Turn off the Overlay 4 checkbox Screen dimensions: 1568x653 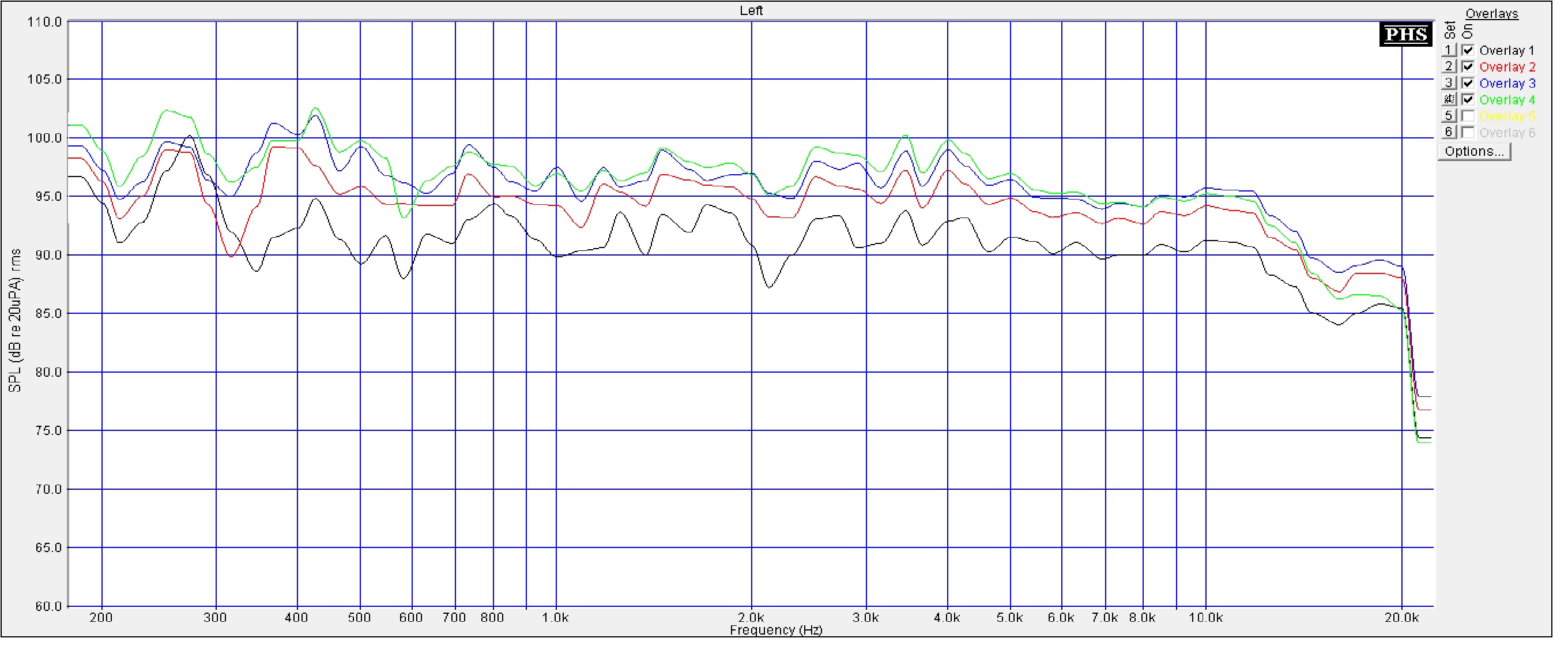click(1468, 100)
